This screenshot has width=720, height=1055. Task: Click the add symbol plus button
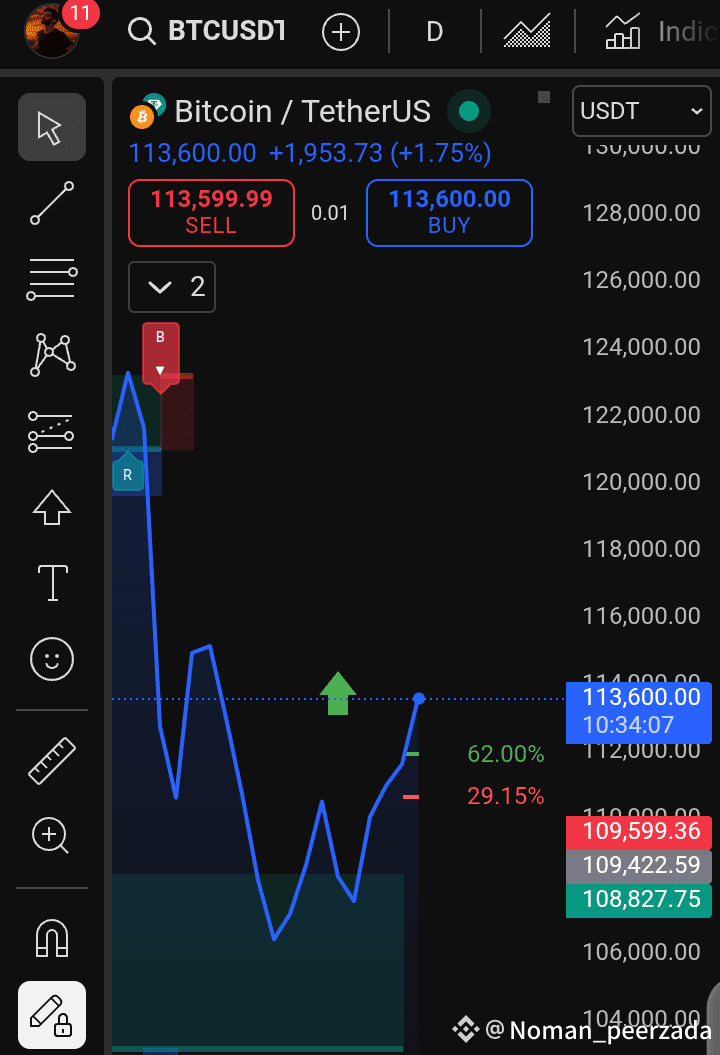click(340, 32)
